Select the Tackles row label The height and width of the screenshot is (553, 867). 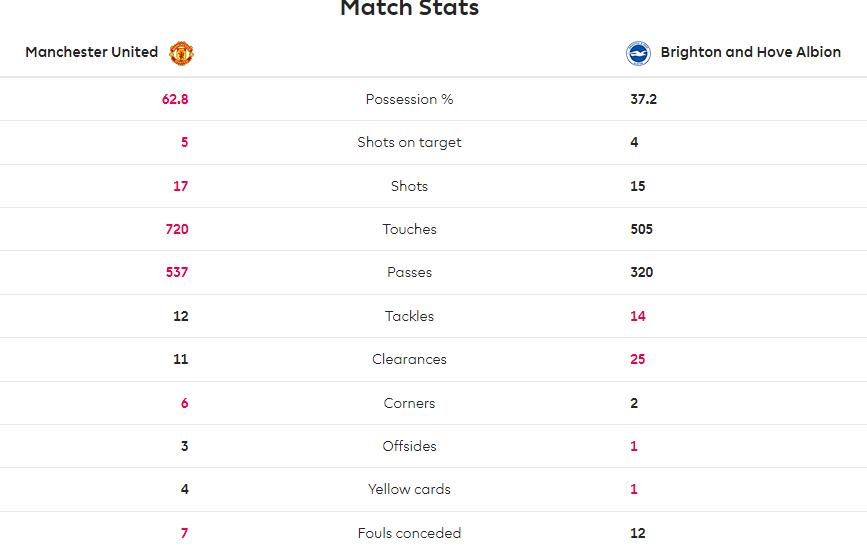pyautogui.click(x=409, y=316)
